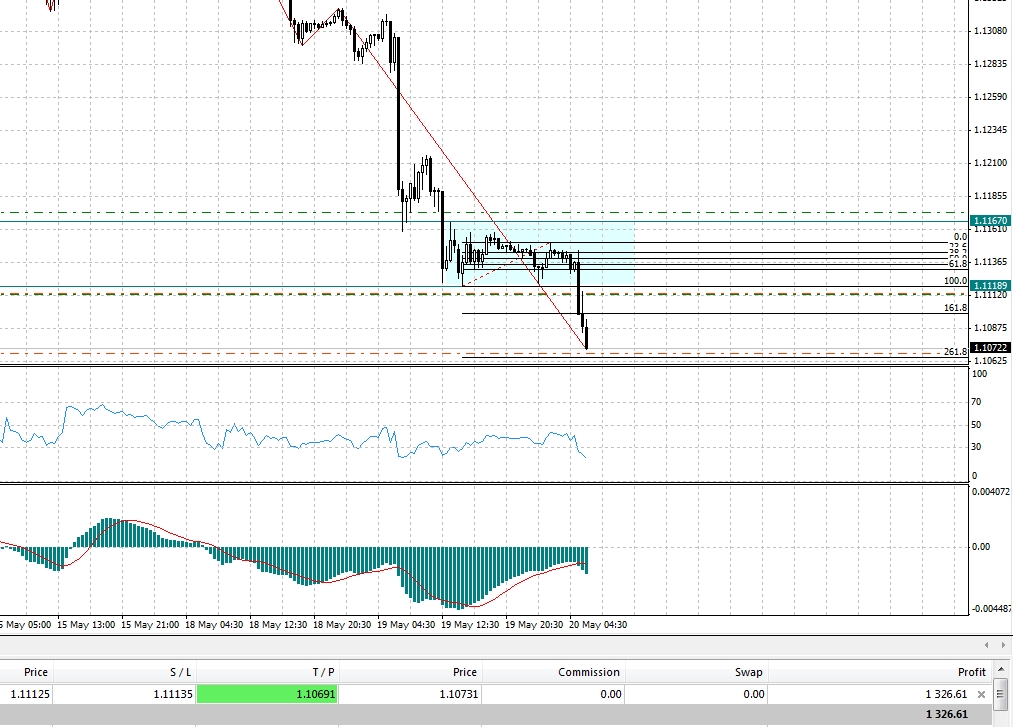Screen dimensions: 1013x727
Task: Select the Swap column header
Action: pyautogui.click(x=748, y=672)
